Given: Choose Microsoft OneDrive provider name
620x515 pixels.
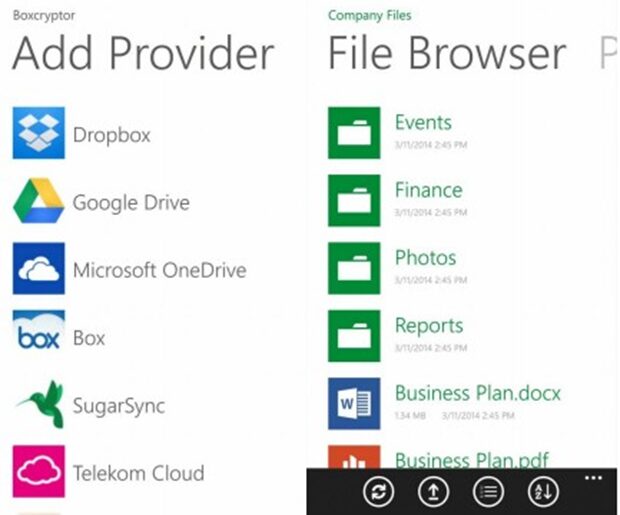Looking at the screenshot, I should pos(160,271).
